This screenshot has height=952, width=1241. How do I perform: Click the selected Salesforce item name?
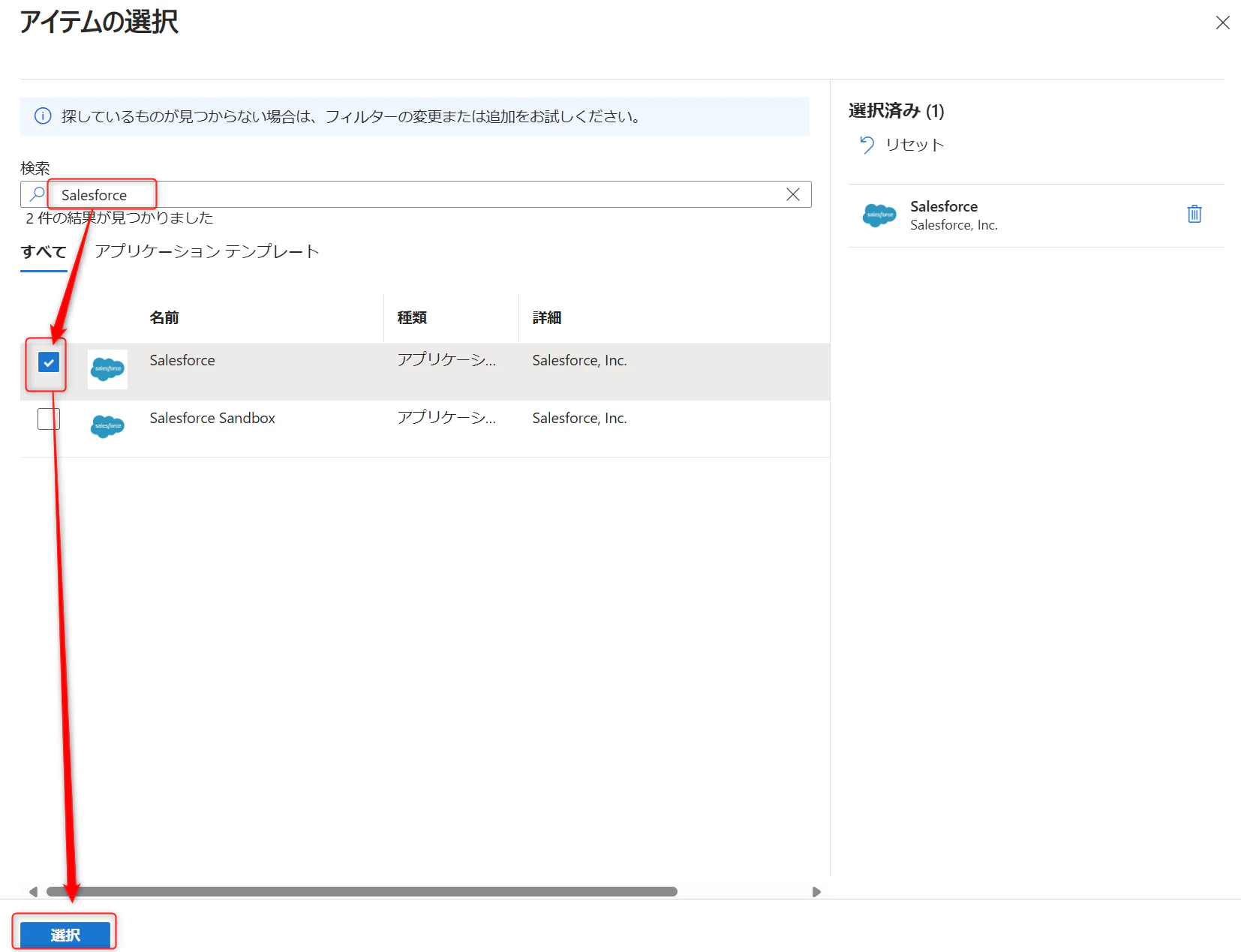coord(944,206)
